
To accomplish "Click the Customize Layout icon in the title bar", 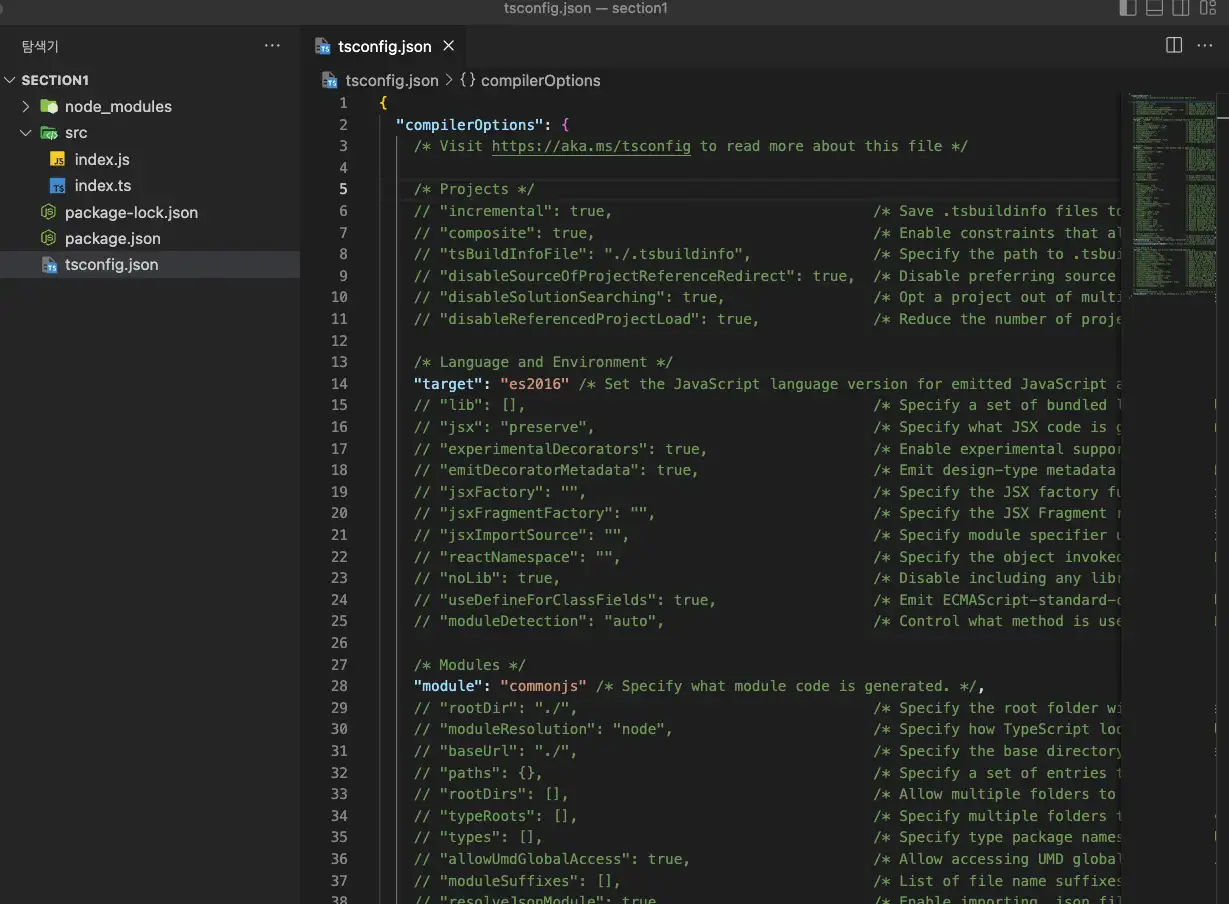I will [x=1206, y=8].
